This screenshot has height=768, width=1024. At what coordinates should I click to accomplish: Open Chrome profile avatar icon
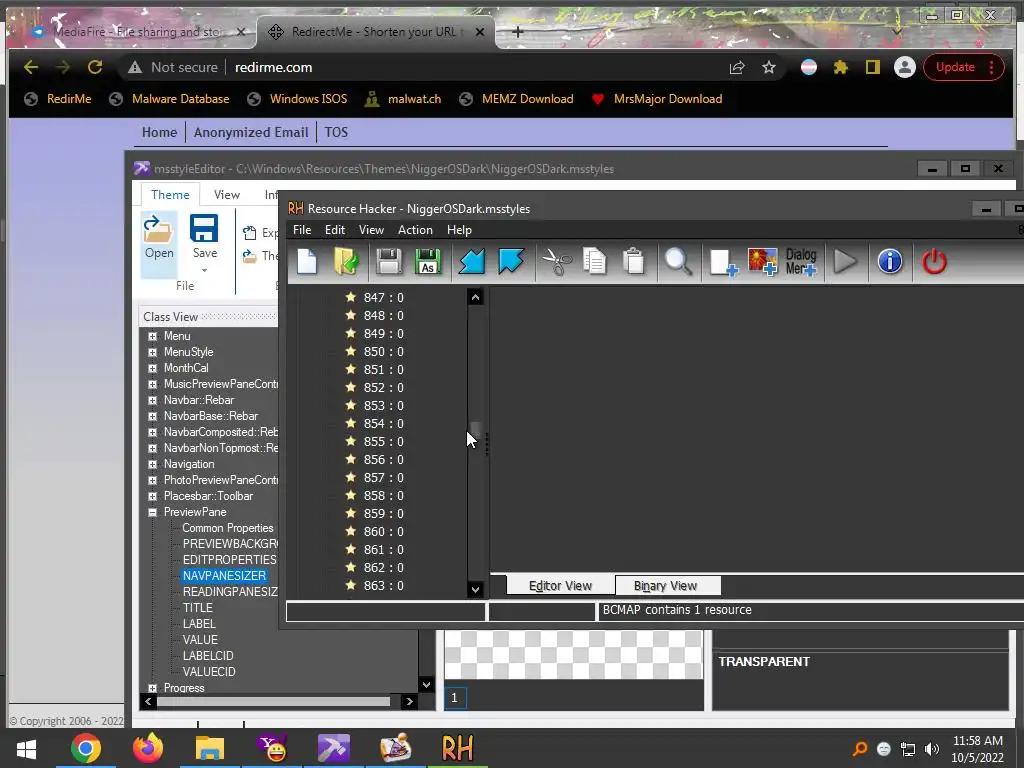pyautogui.click(x=904, y=67)
